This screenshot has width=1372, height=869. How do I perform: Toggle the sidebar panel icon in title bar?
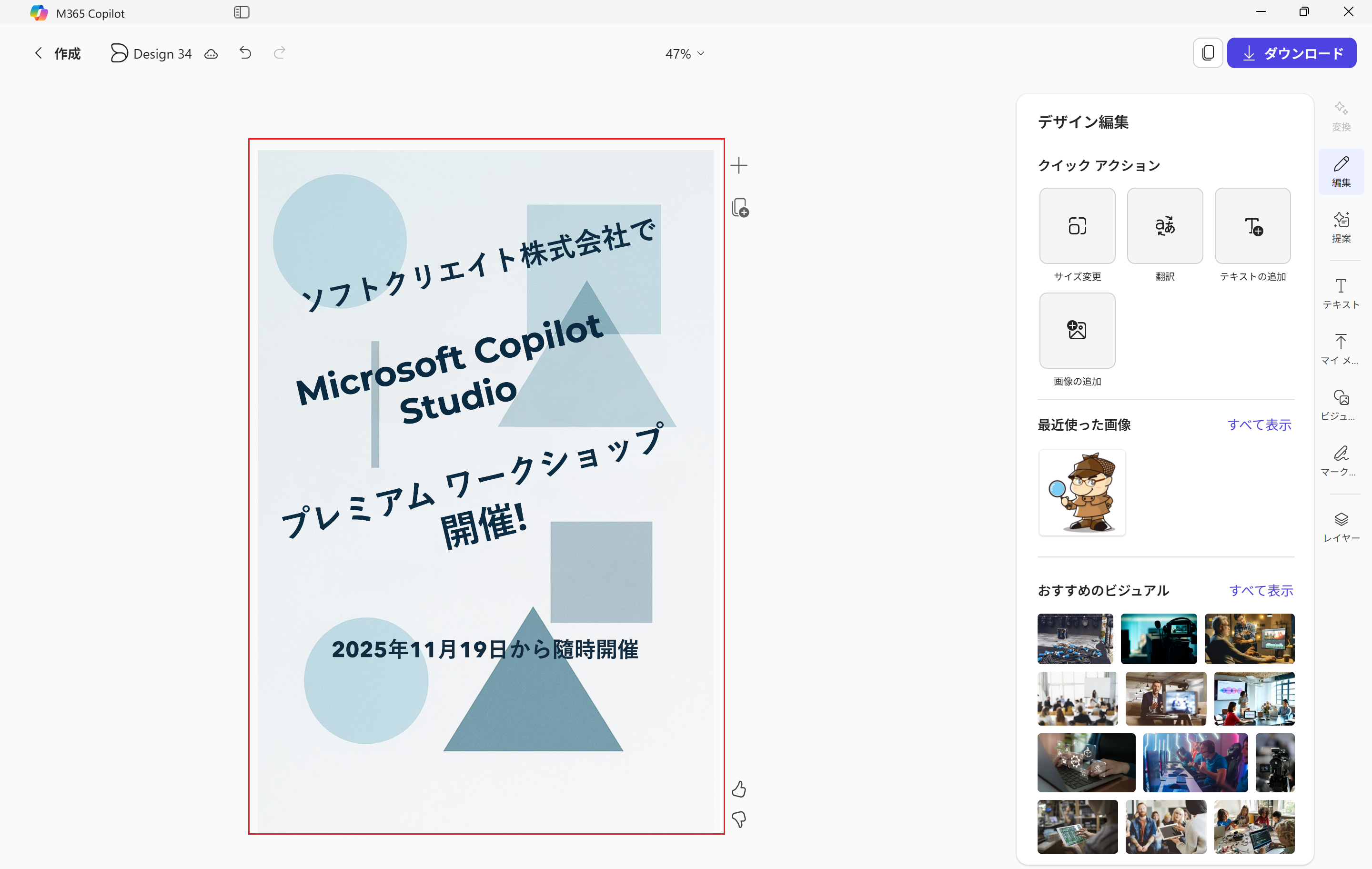pos(242,12)
